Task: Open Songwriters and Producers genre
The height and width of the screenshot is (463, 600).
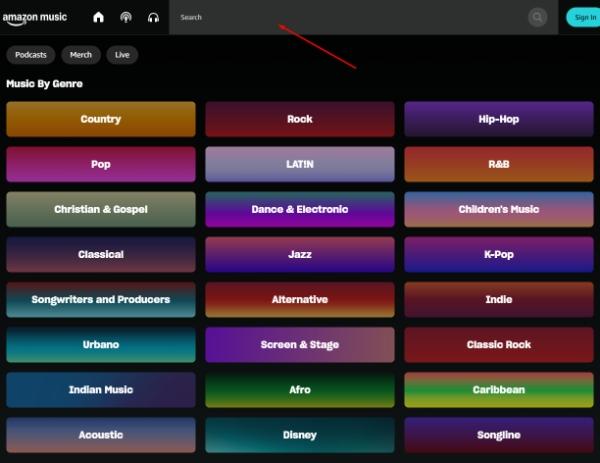Action: pos(101,299)
